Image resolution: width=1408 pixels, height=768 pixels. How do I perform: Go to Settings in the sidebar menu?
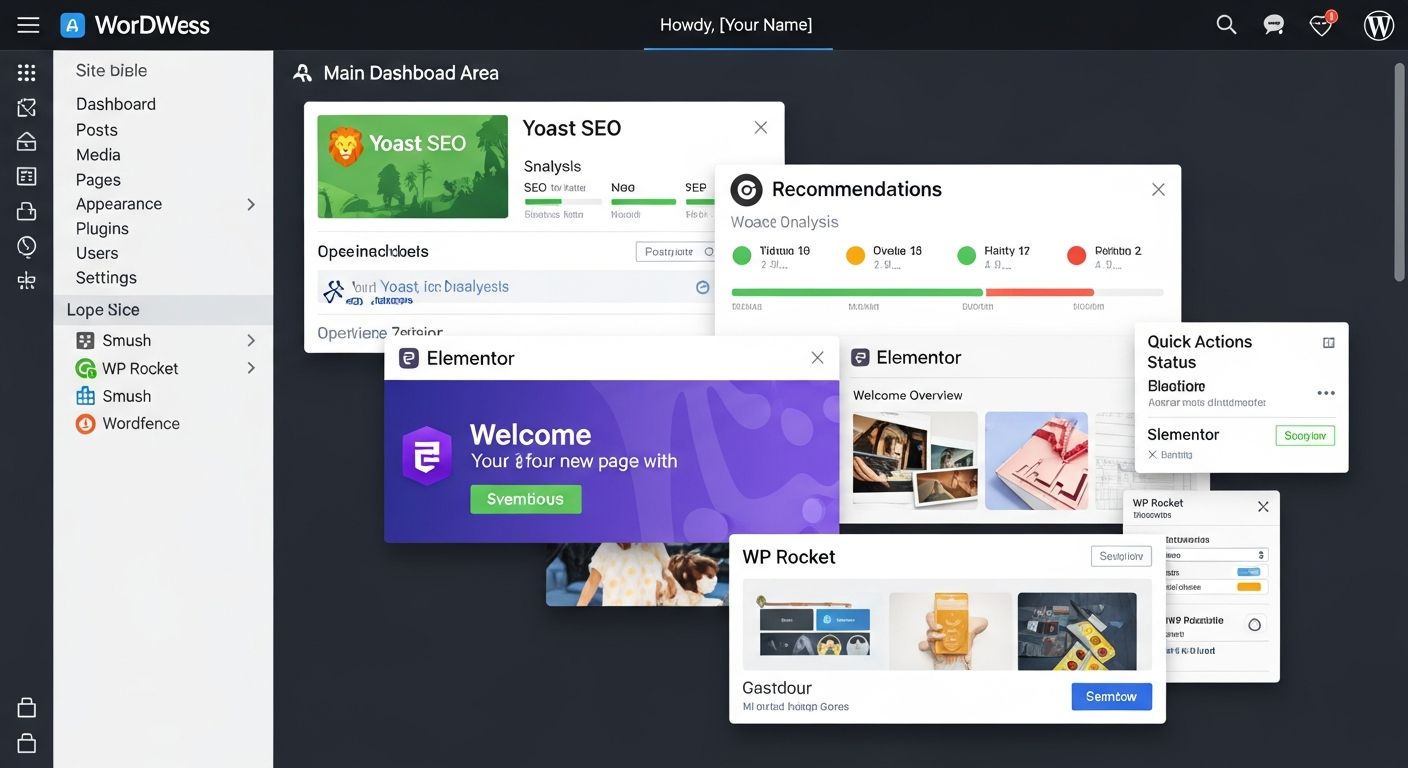(106, 278)
